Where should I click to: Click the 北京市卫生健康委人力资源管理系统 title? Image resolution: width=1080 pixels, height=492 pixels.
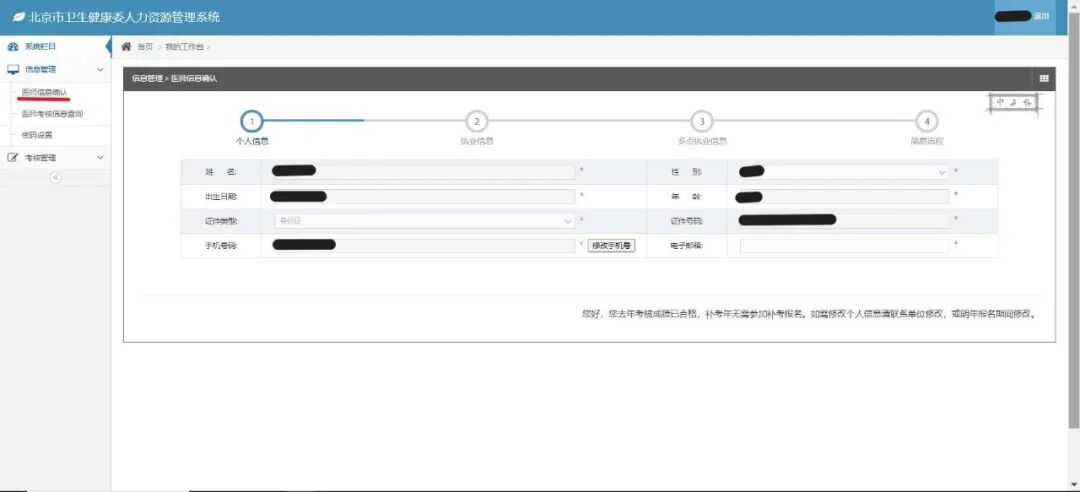coord(125,17)
